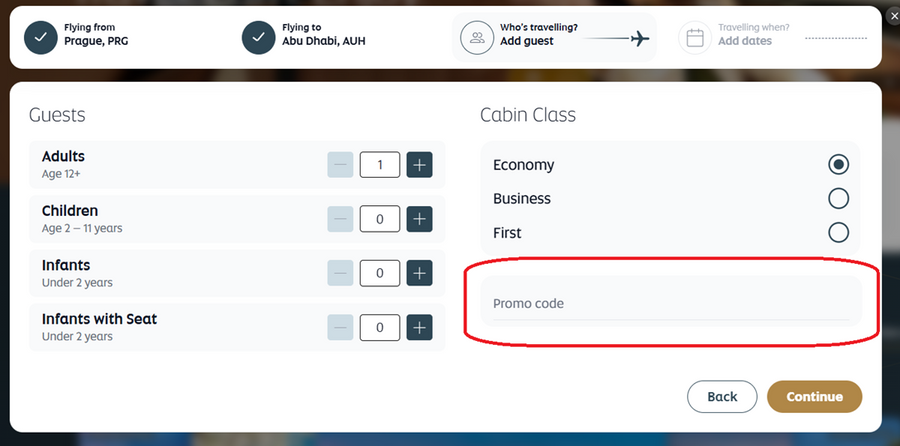Increase the Infants with Seat count
Image resolution: width=900 pixels, height=446 pixels.
pos(419,326)
